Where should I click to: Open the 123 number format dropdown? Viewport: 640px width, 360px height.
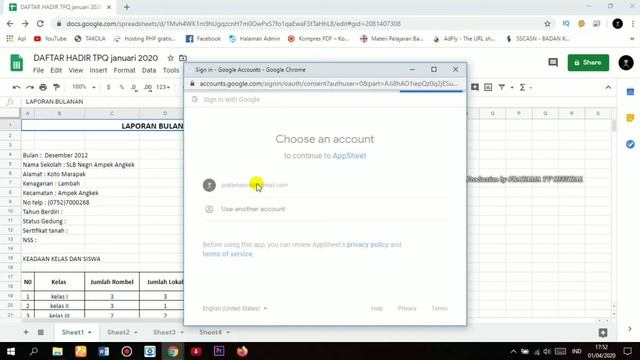[163, 87]
